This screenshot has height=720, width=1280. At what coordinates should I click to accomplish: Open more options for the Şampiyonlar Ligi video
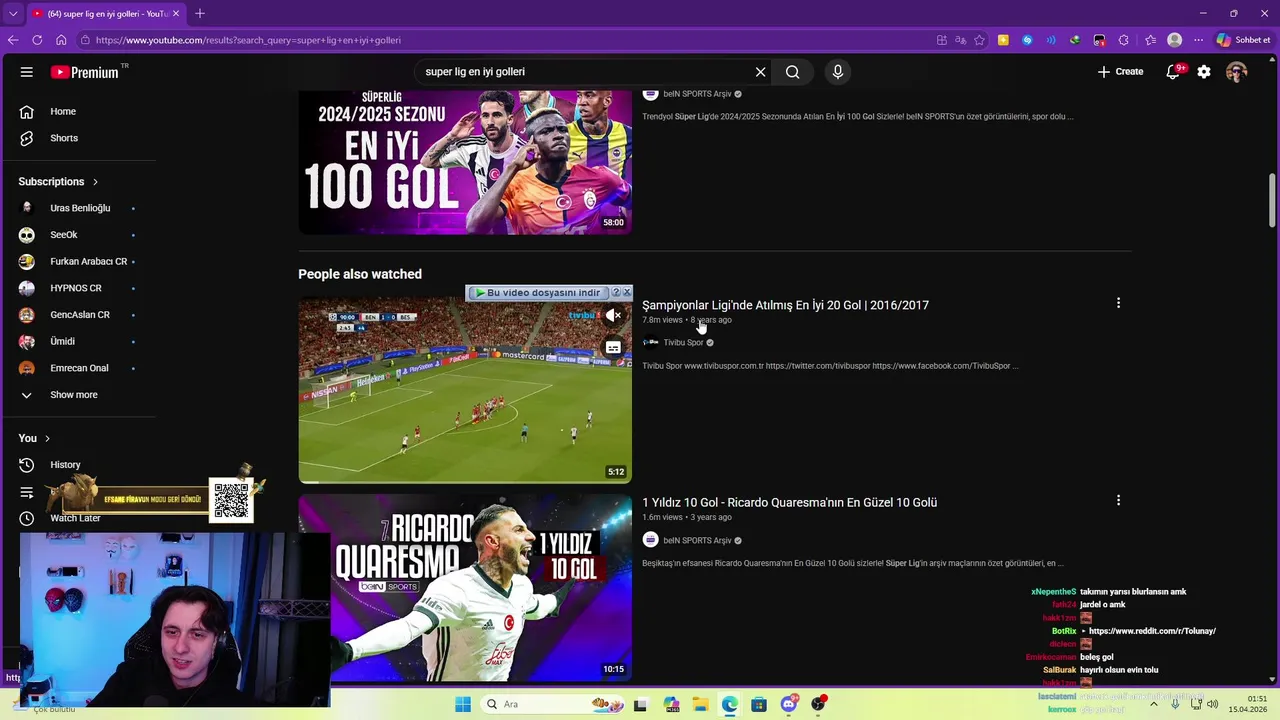[x=1118, y=303]
